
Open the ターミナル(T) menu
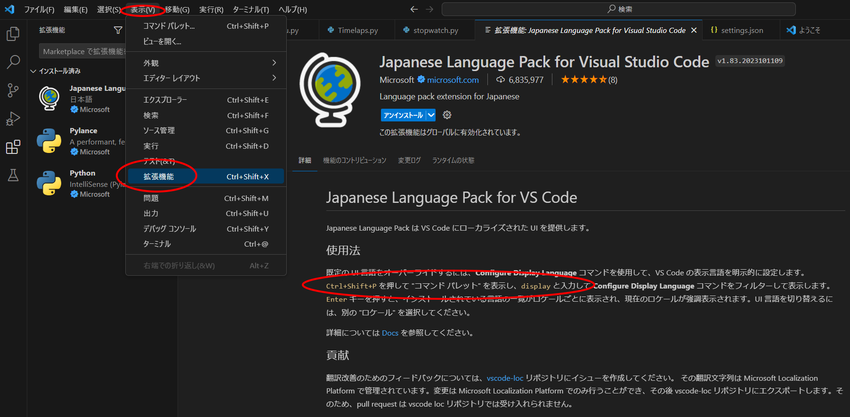click(250, 10)
